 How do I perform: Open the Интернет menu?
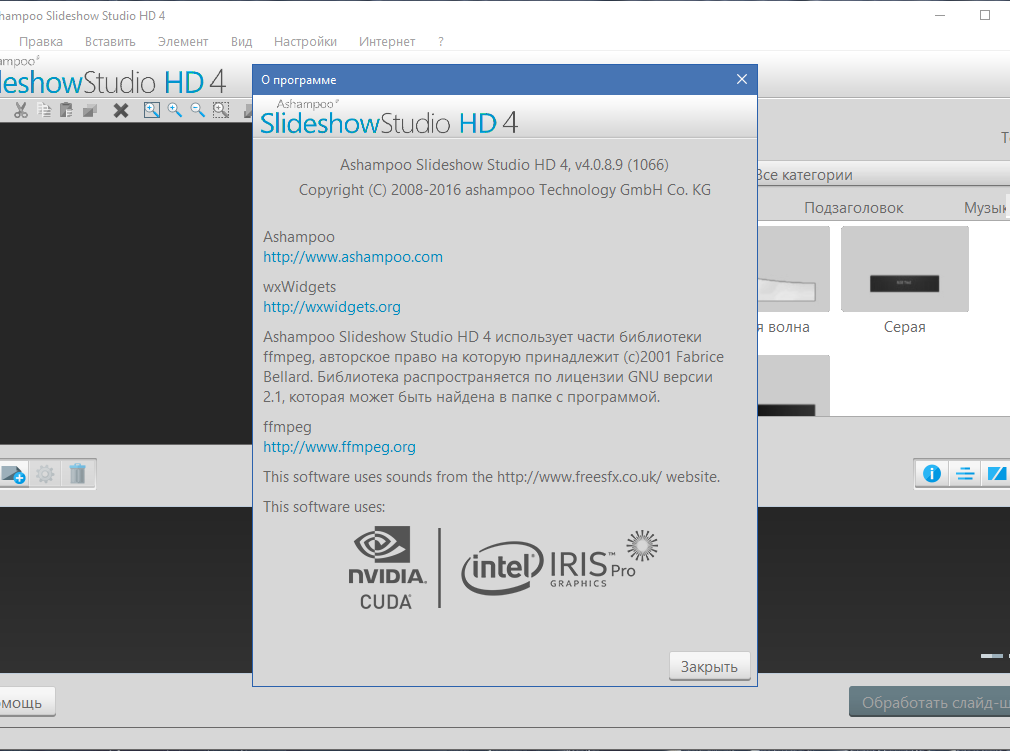pos(386,41)
